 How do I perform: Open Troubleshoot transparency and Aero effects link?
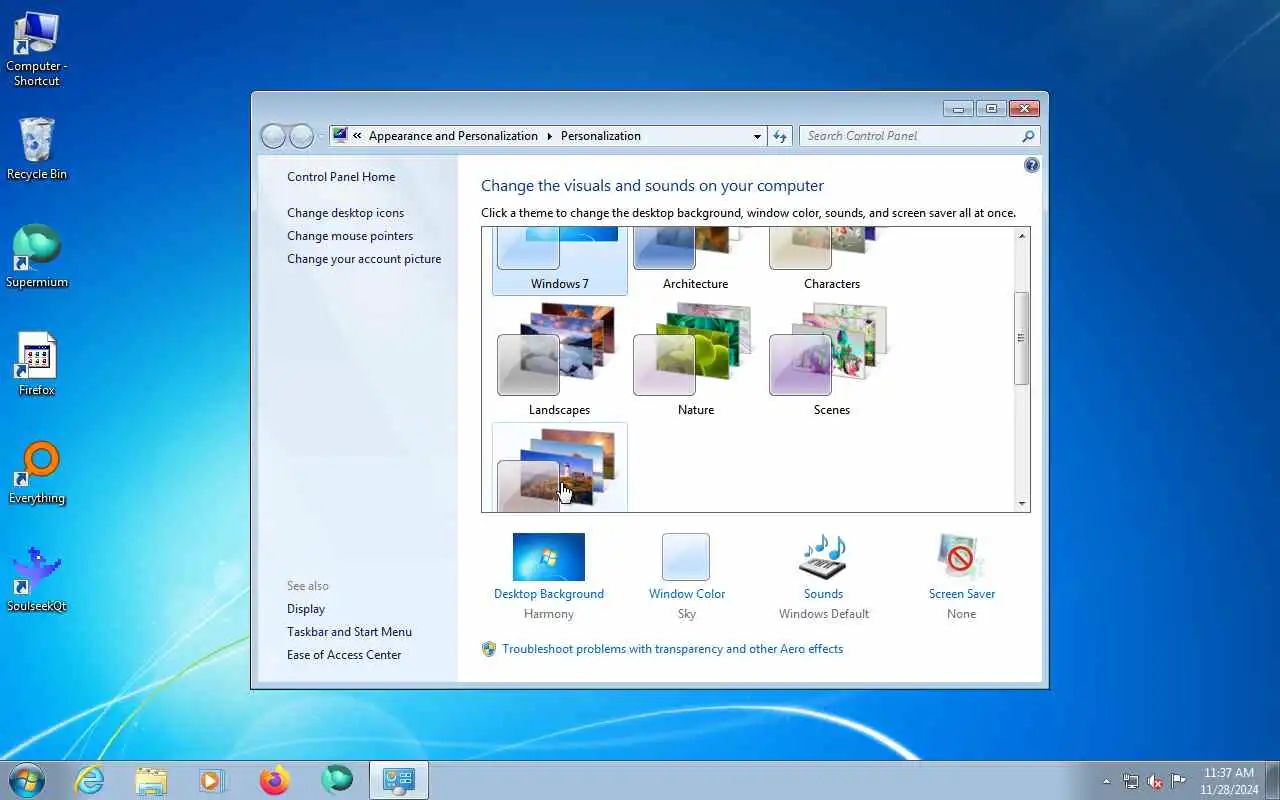pos(673,649)
